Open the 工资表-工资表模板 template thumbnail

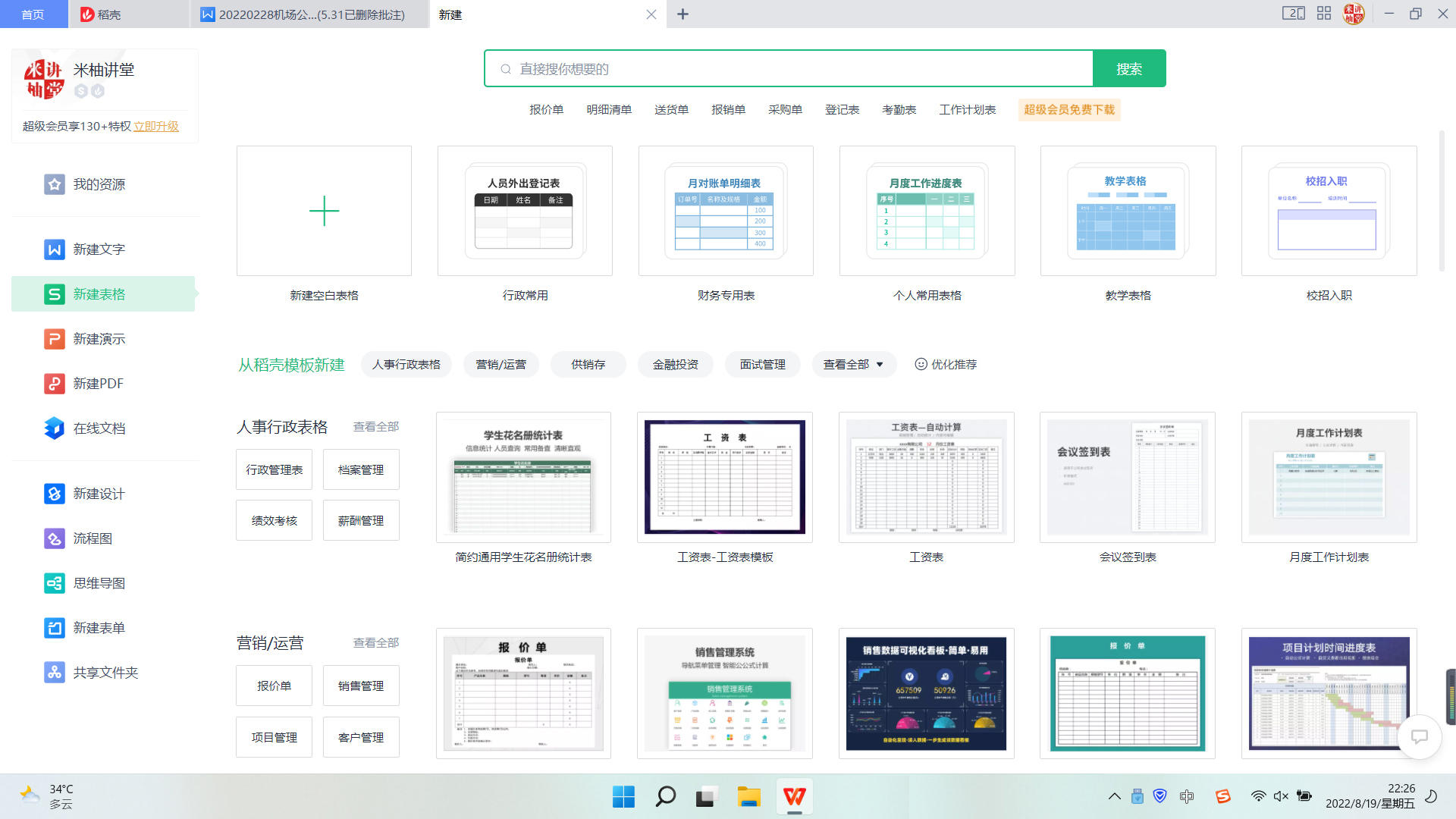[724, 477]
